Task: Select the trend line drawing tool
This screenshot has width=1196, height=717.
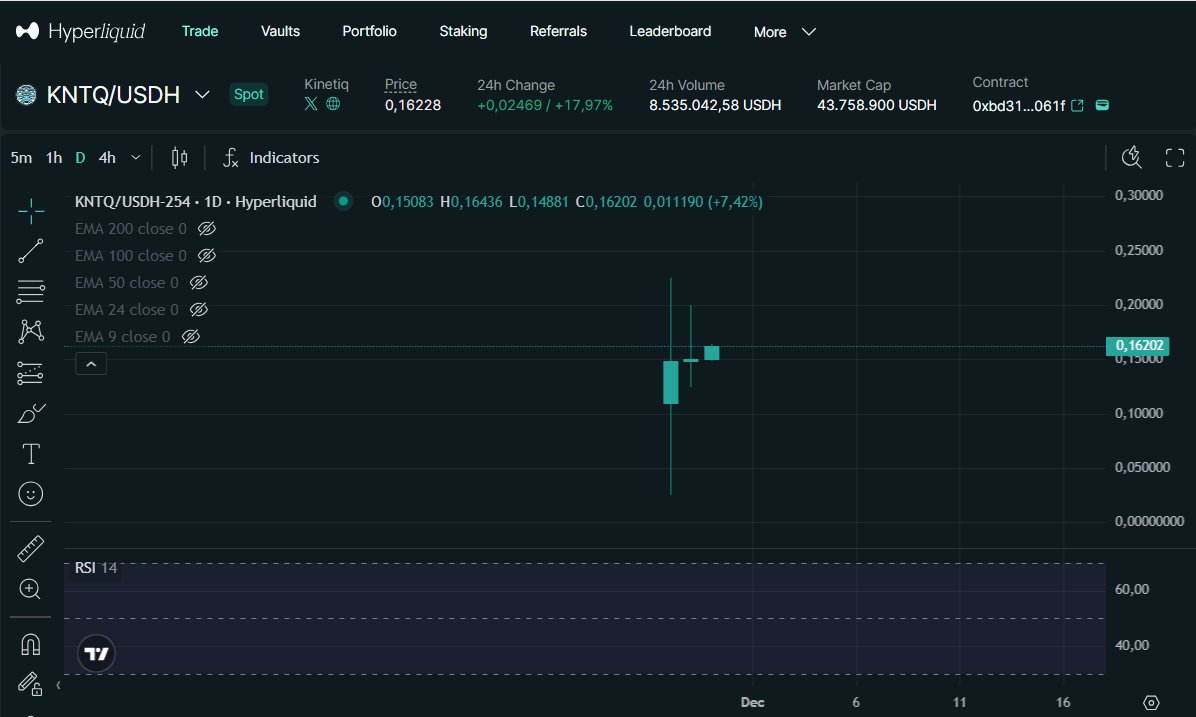Action: 31,251
